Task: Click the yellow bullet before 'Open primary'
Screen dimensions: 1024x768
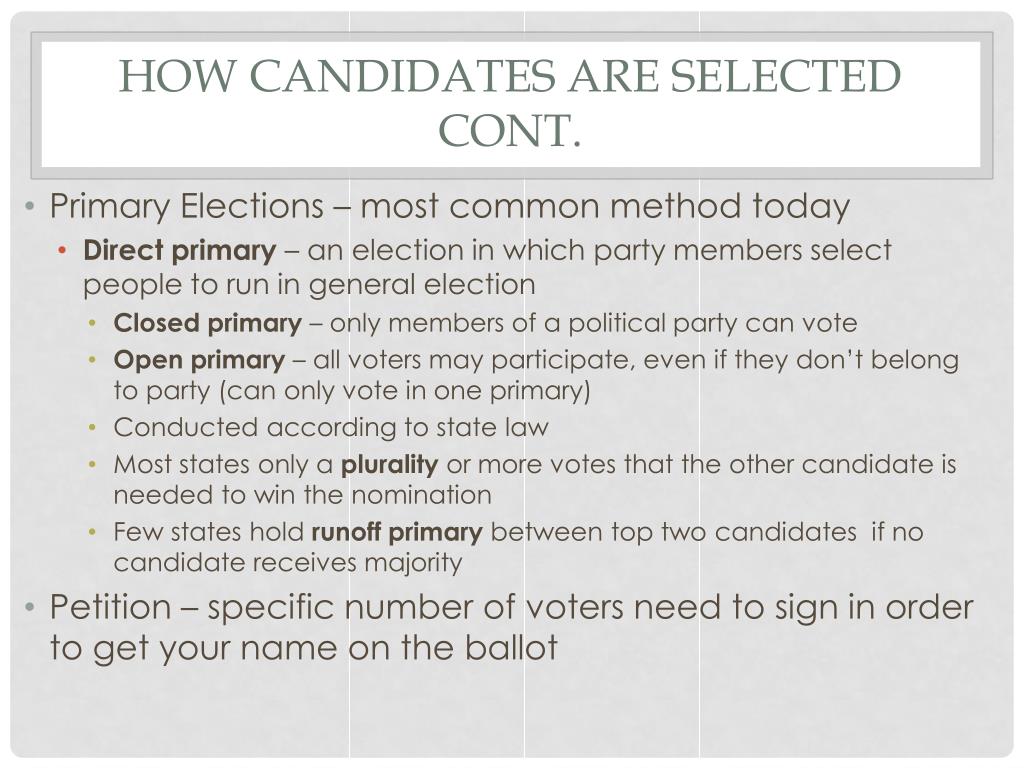Action: click(x=93, y=360)
